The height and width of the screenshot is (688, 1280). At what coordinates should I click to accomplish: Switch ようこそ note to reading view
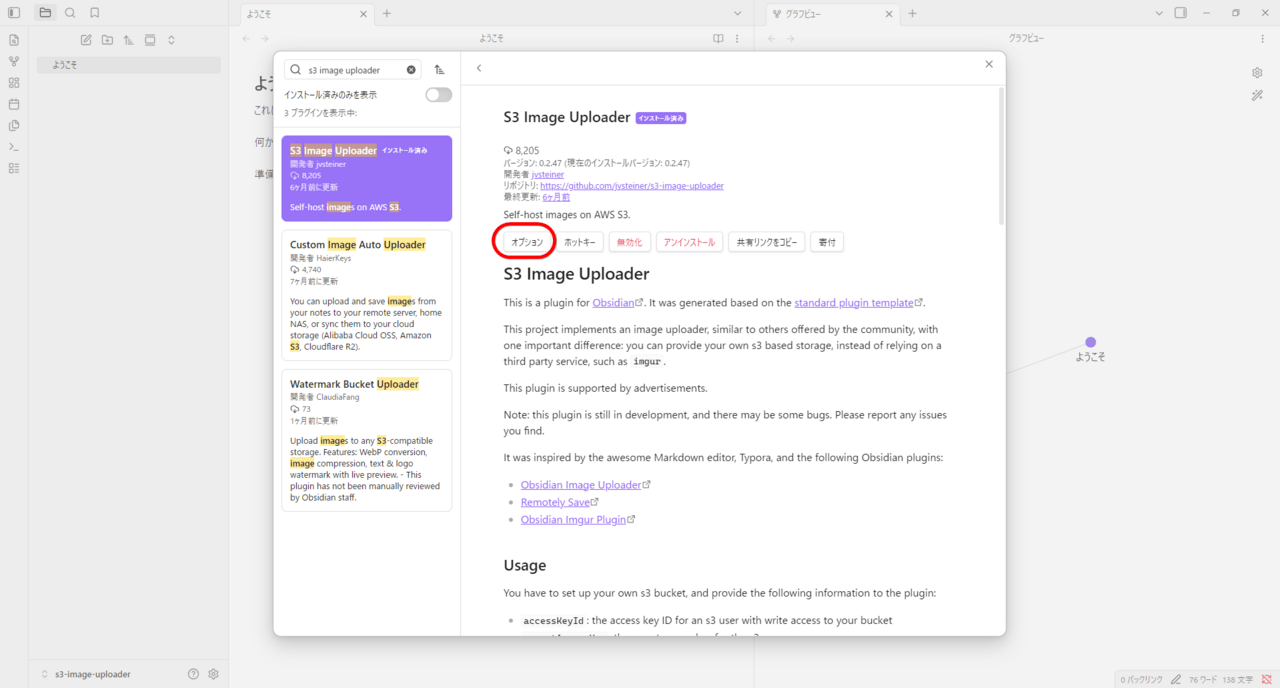click(718, 39)
